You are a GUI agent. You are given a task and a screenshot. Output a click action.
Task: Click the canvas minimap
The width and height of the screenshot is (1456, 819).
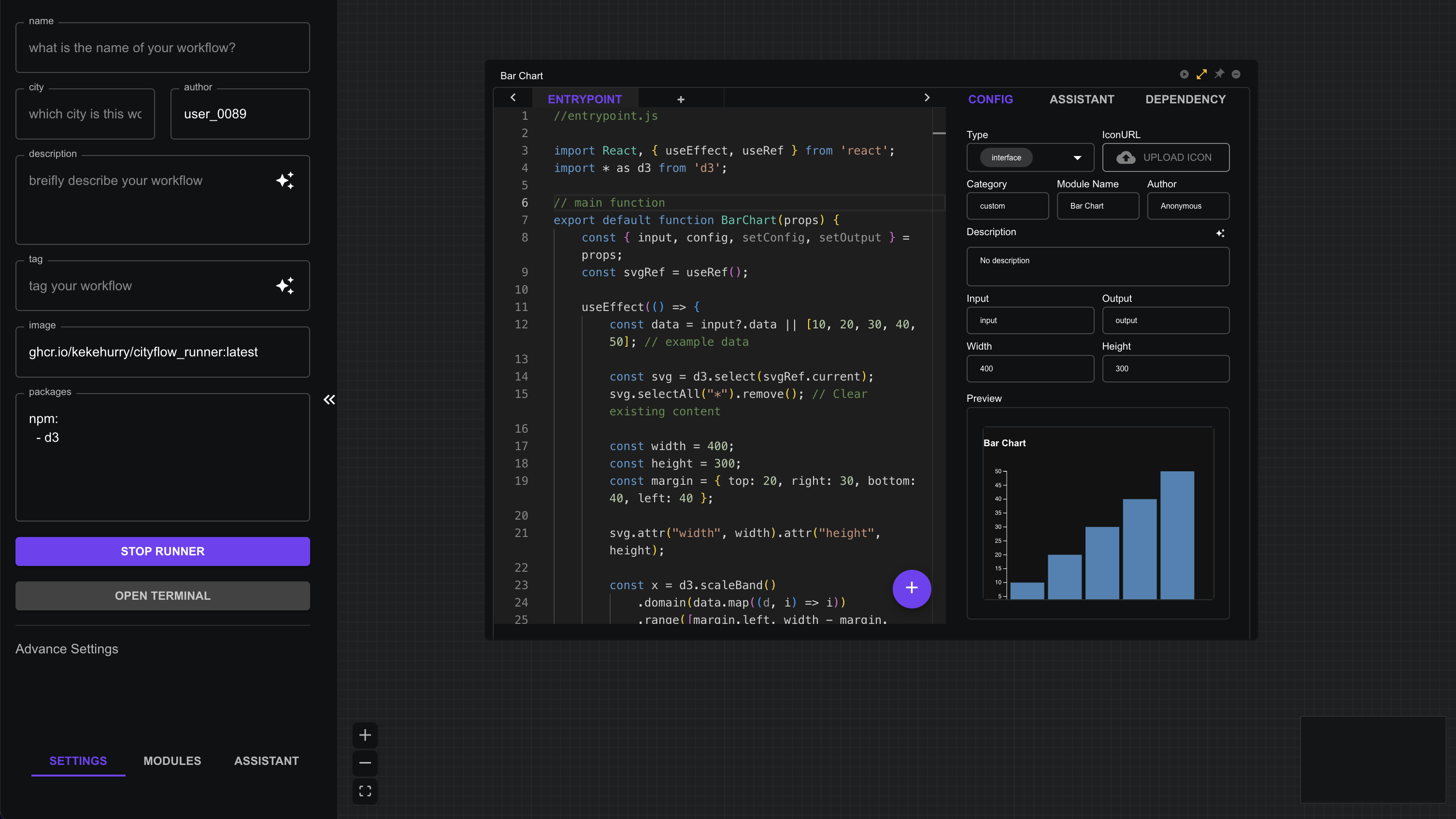(x=1373, y=760)
